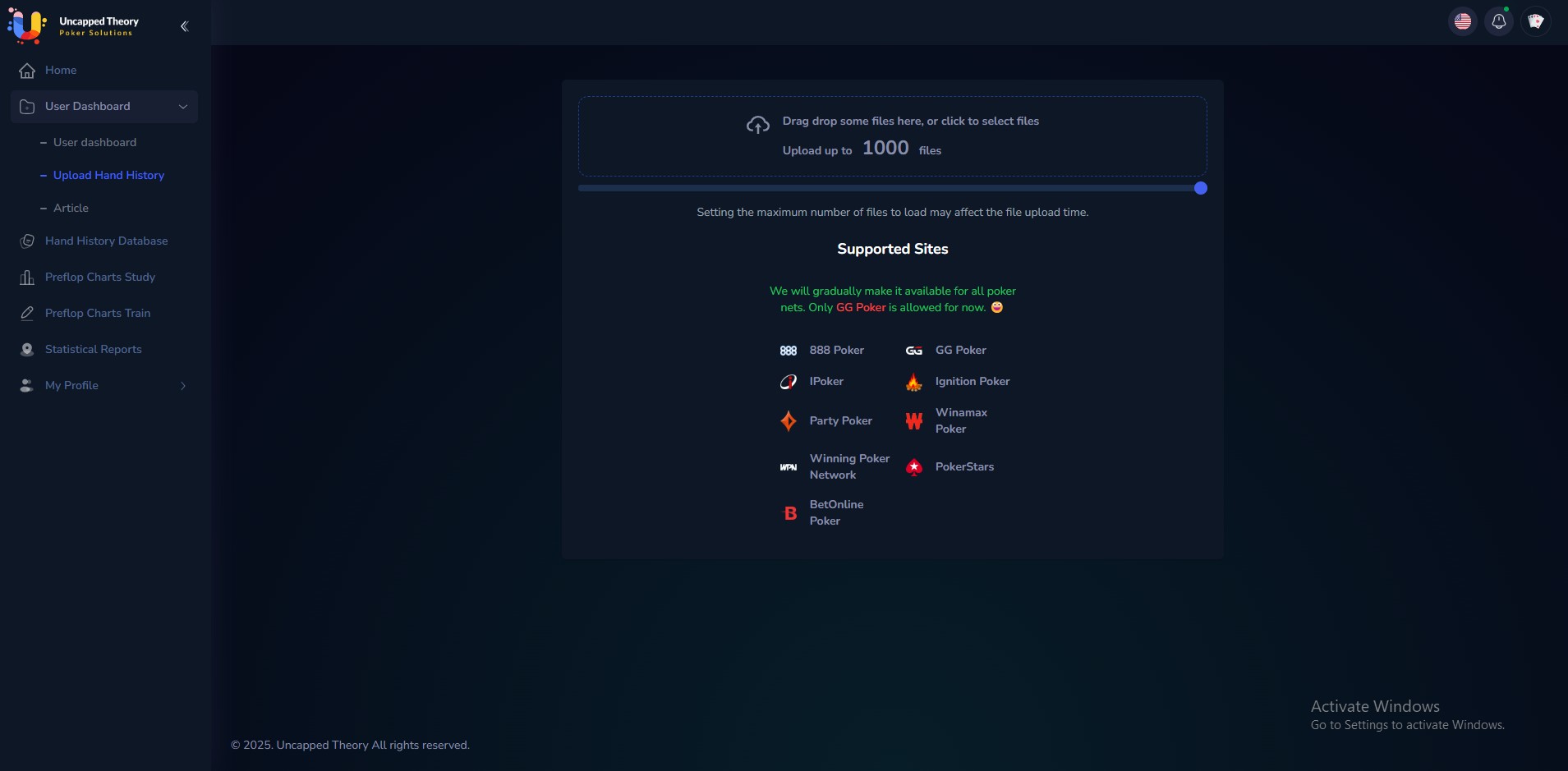Click the Winning Poker Network label
Image resolution: width=1568 pixels, height=771 pixels.
[x=850, y=467]
